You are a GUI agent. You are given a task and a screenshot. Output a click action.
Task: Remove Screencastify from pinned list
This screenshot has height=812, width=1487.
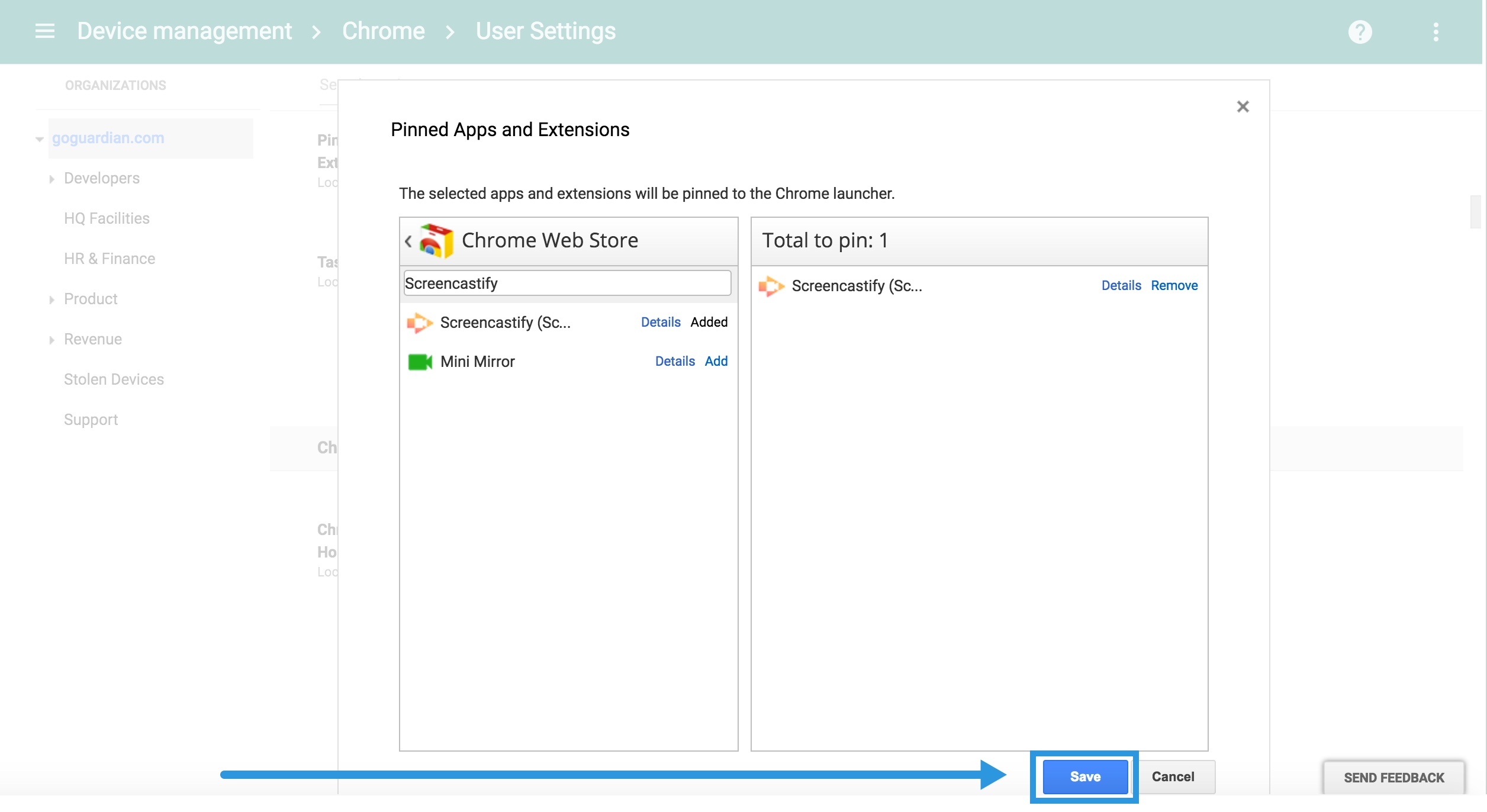point(1174,285)
